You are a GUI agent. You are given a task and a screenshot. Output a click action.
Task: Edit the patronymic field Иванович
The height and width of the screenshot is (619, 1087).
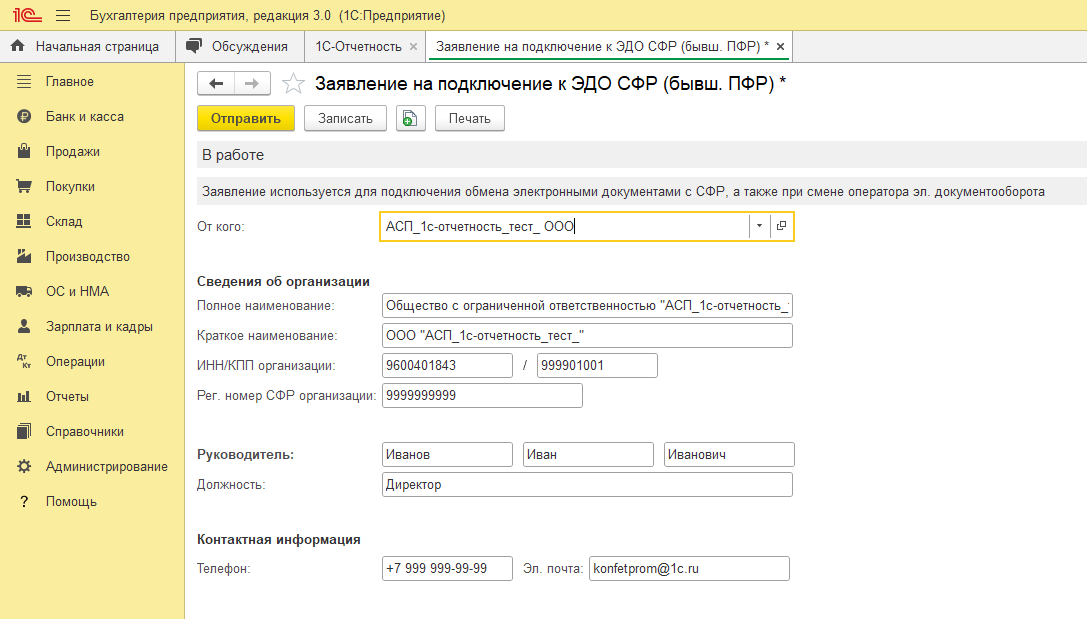pos(729,455)
